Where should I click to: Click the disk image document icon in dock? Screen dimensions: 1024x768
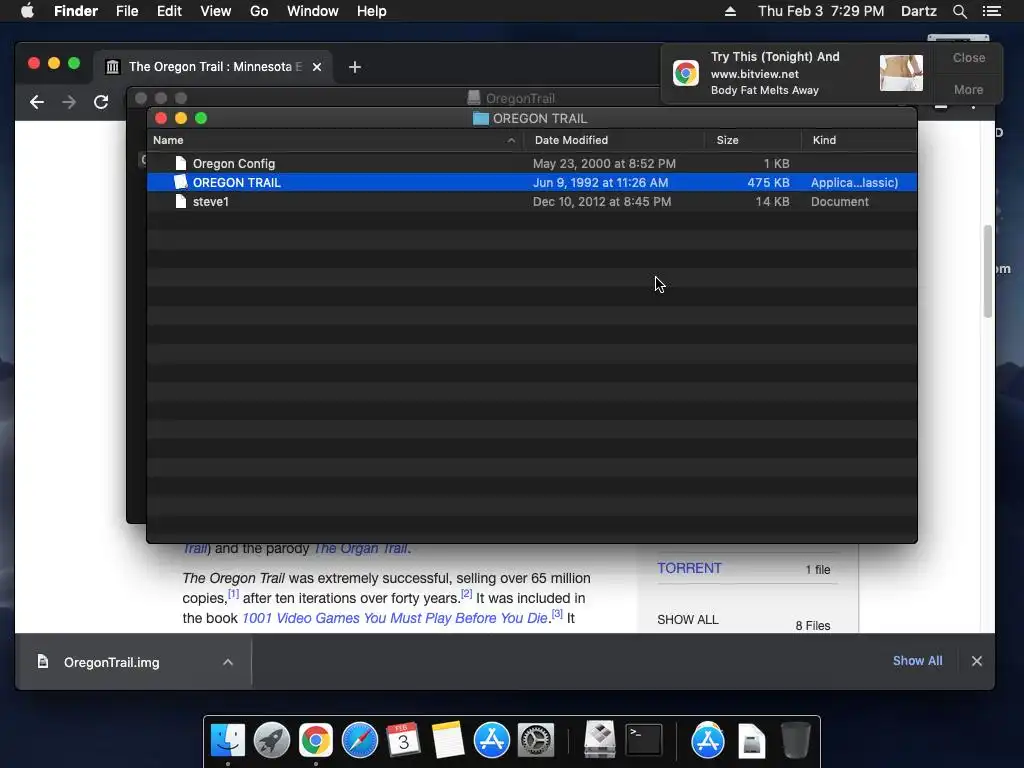(x=752, y=741)
